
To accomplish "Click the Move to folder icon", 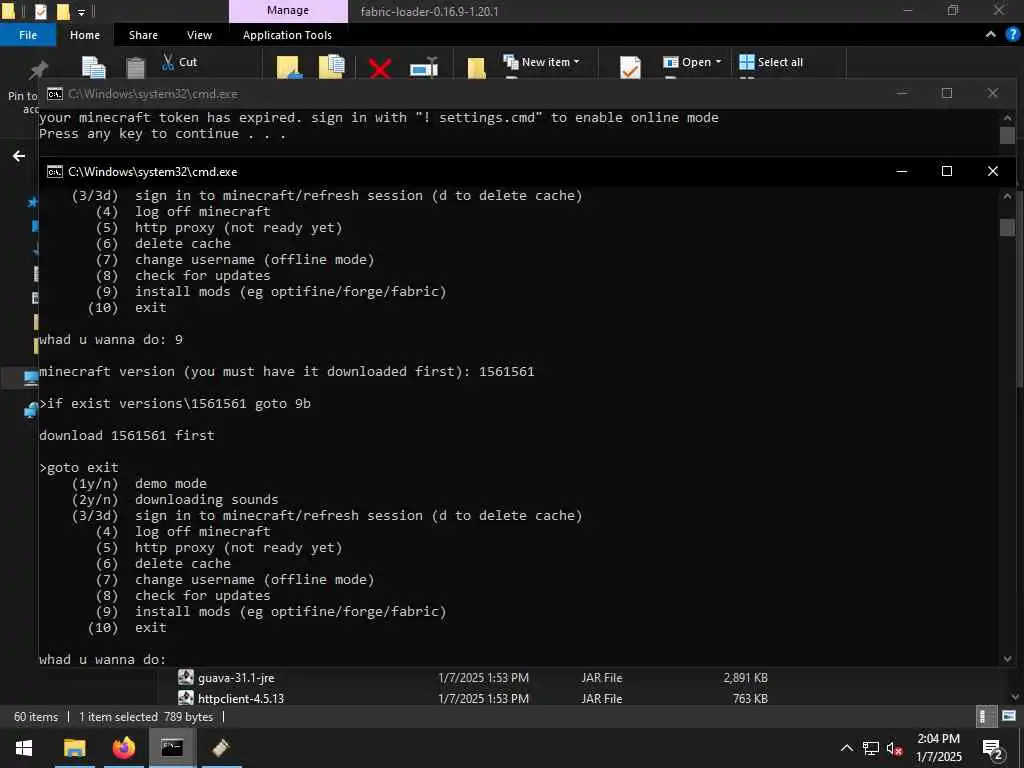I will 289,67.
